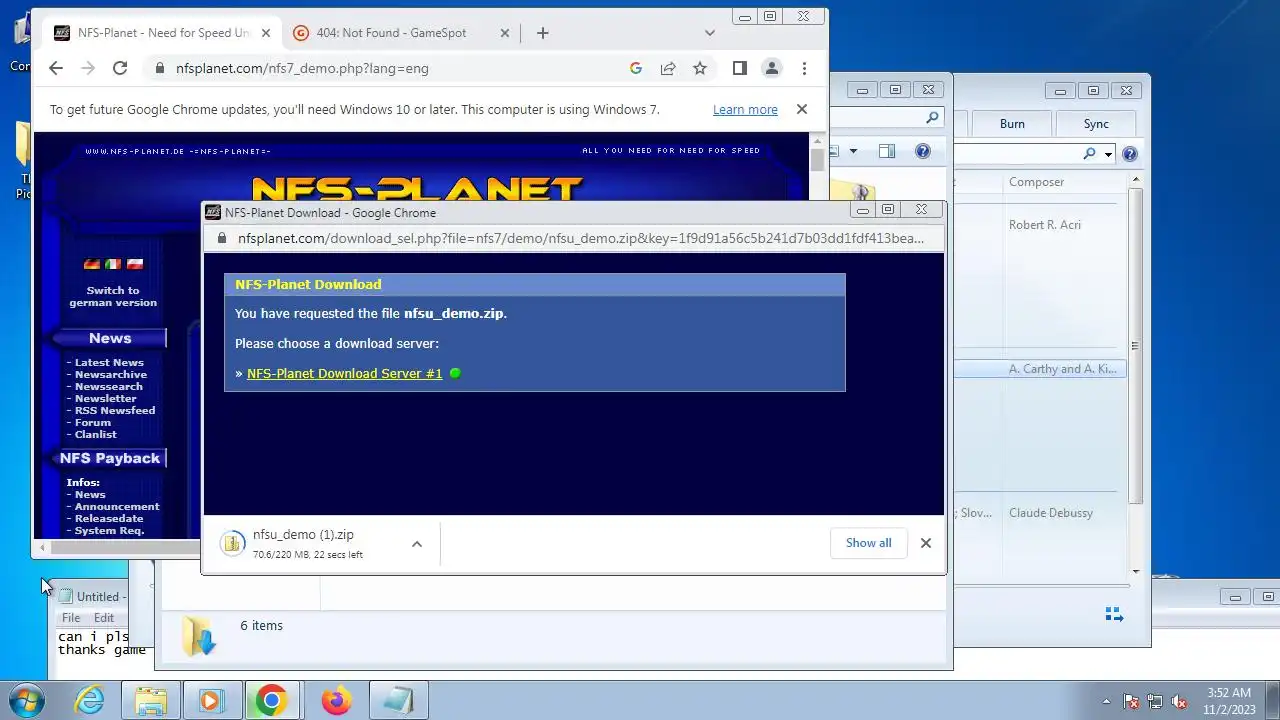The width and height of the screenshot is (1280, 720).
Task: Open Firefox from the taskbar
Action: (336, 700)
